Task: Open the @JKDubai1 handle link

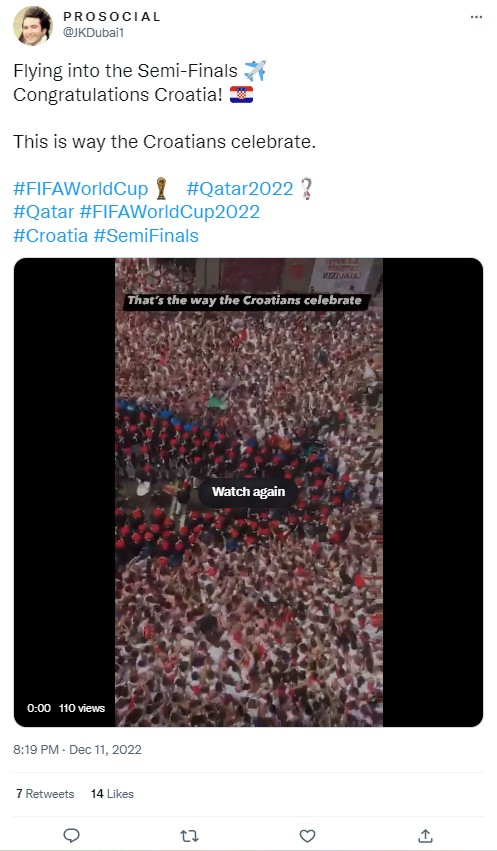Action: tap(94, 33)
